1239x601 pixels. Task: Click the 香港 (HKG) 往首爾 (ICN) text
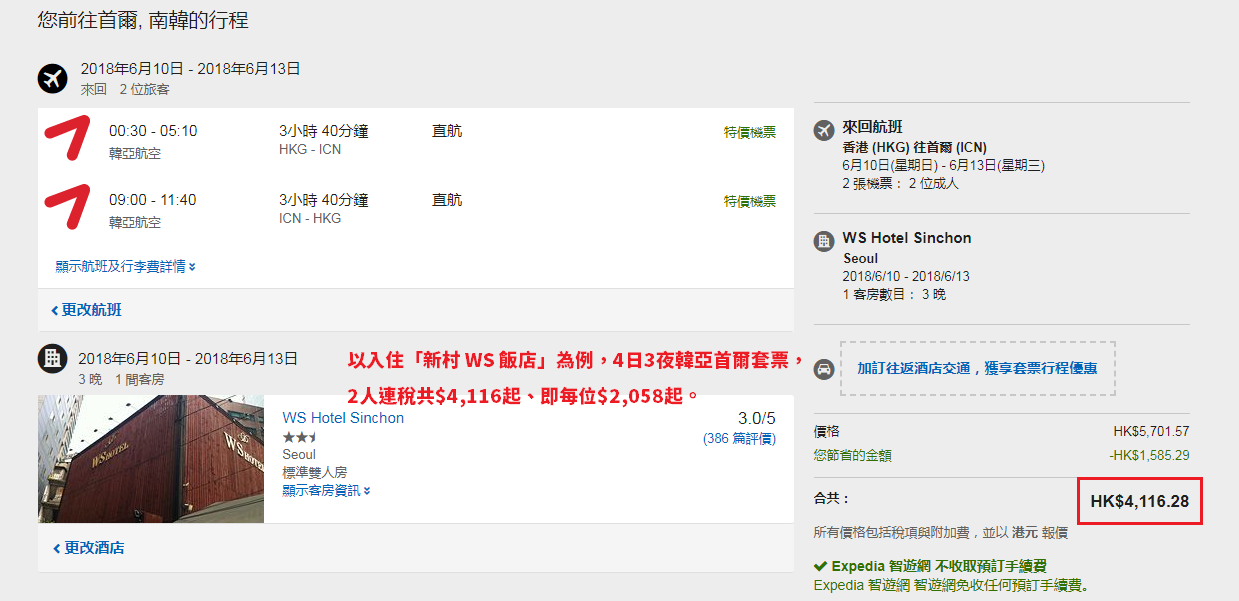pos(915,147)
